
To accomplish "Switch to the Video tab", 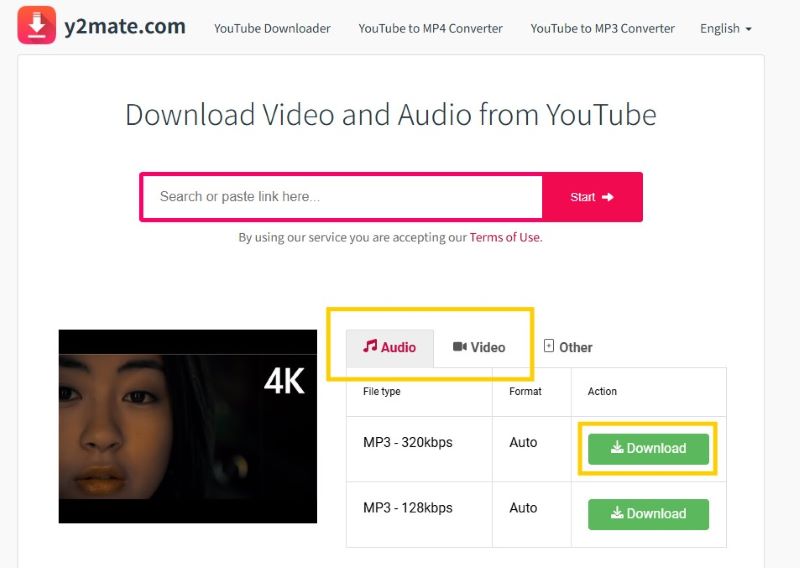I will (479, 347).
